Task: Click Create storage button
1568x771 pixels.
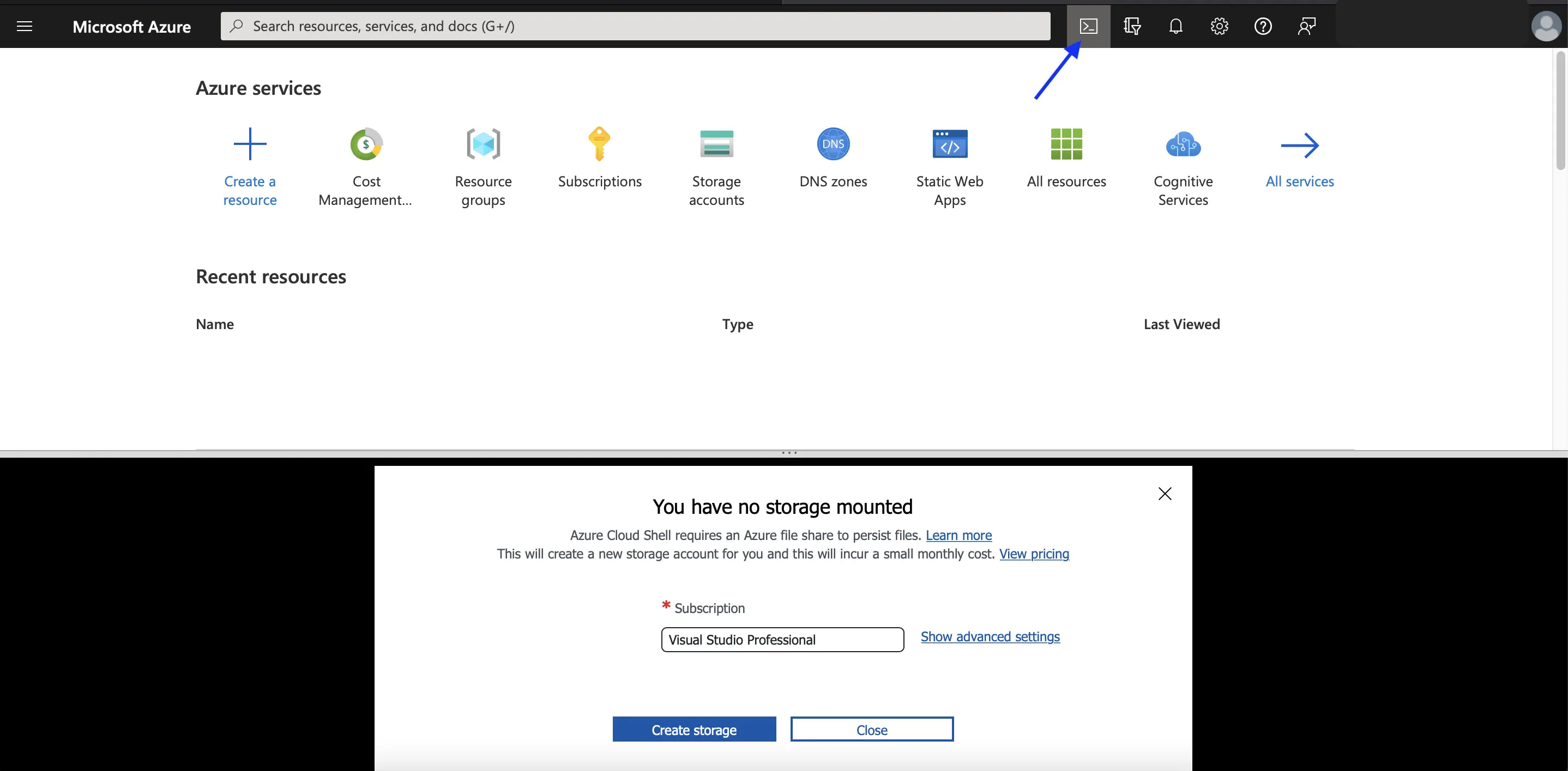Action: click(694, 729)
